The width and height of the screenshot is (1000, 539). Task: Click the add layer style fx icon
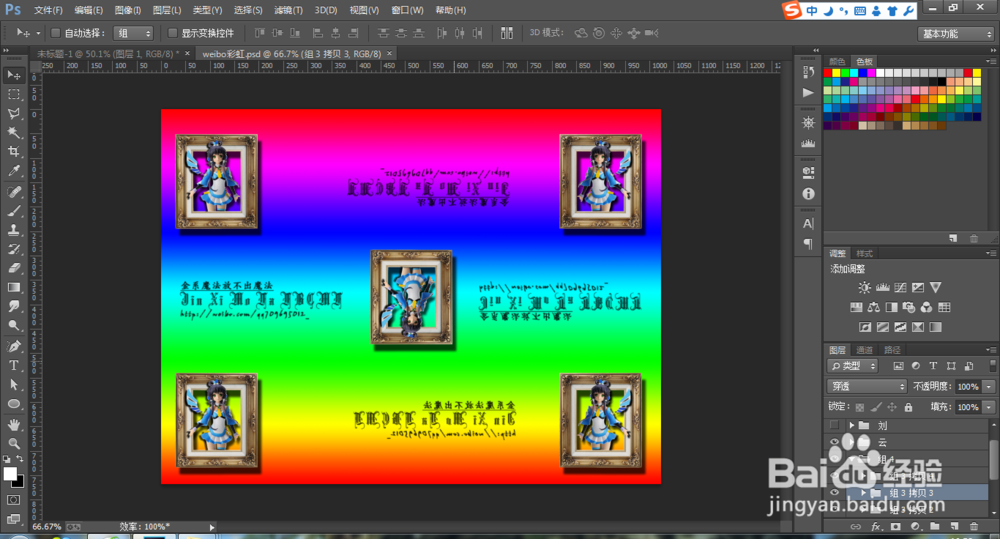point(876,526)
